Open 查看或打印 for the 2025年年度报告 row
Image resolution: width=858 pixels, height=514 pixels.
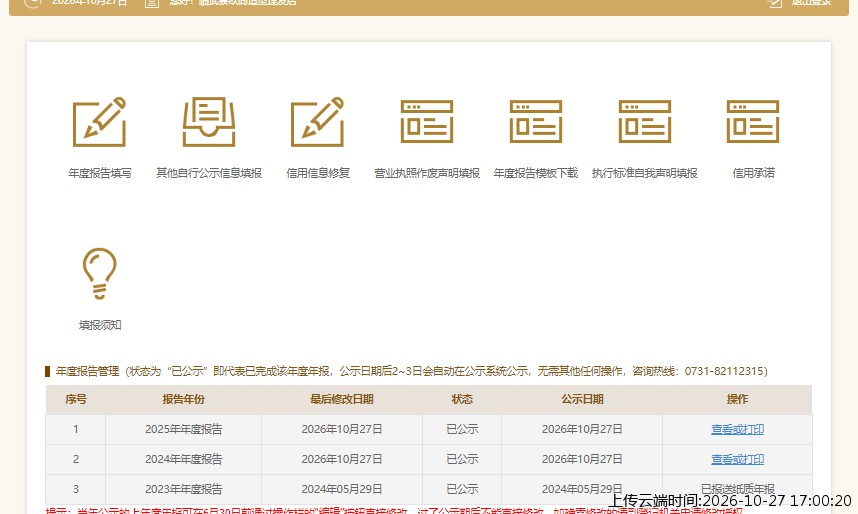[x=737, y=429]
